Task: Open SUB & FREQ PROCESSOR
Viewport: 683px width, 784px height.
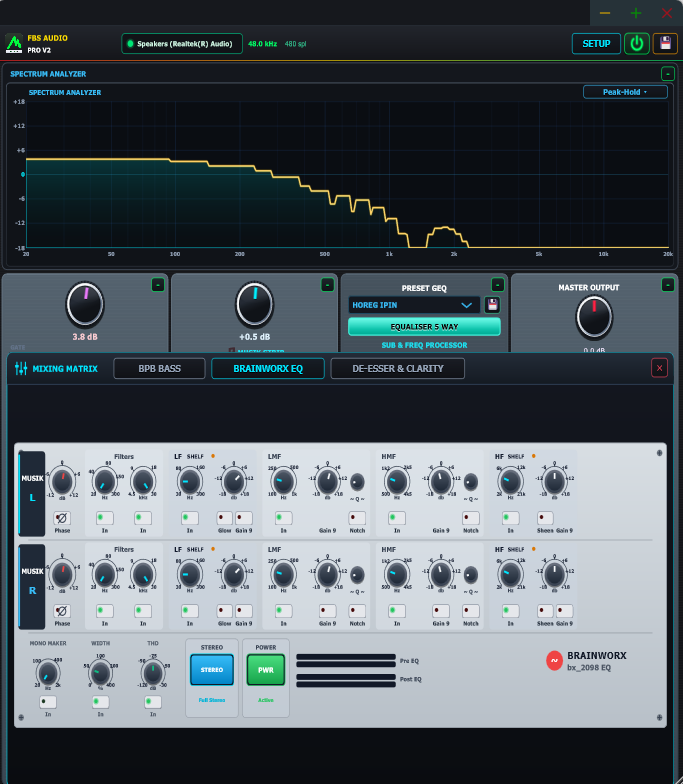Action: click(424, 345)
